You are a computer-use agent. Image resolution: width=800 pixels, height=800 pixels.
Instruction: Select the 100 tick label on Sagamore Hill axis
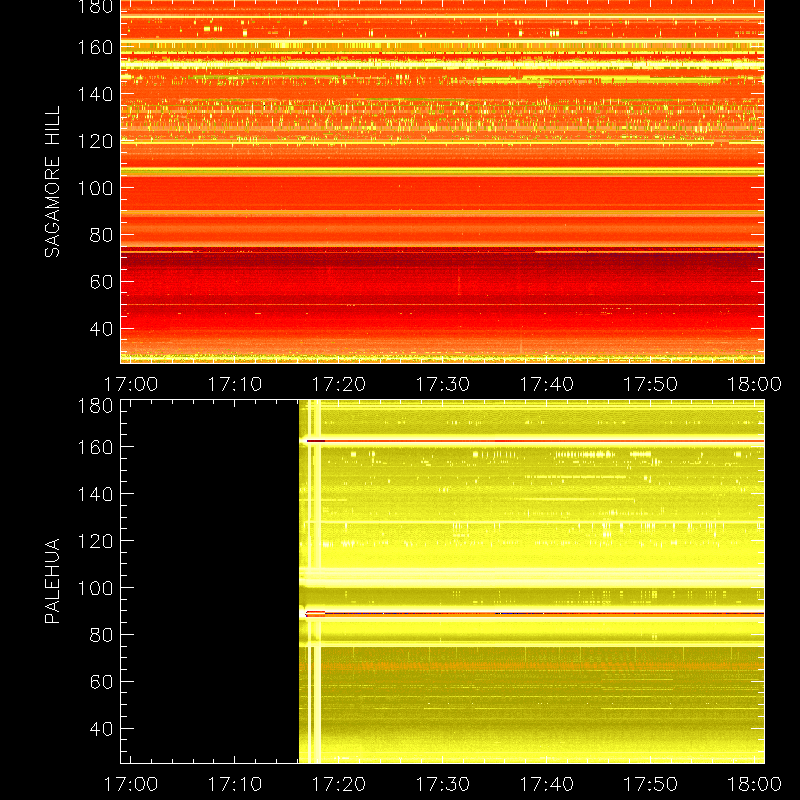pyautogui.click(x=95, y=188)
